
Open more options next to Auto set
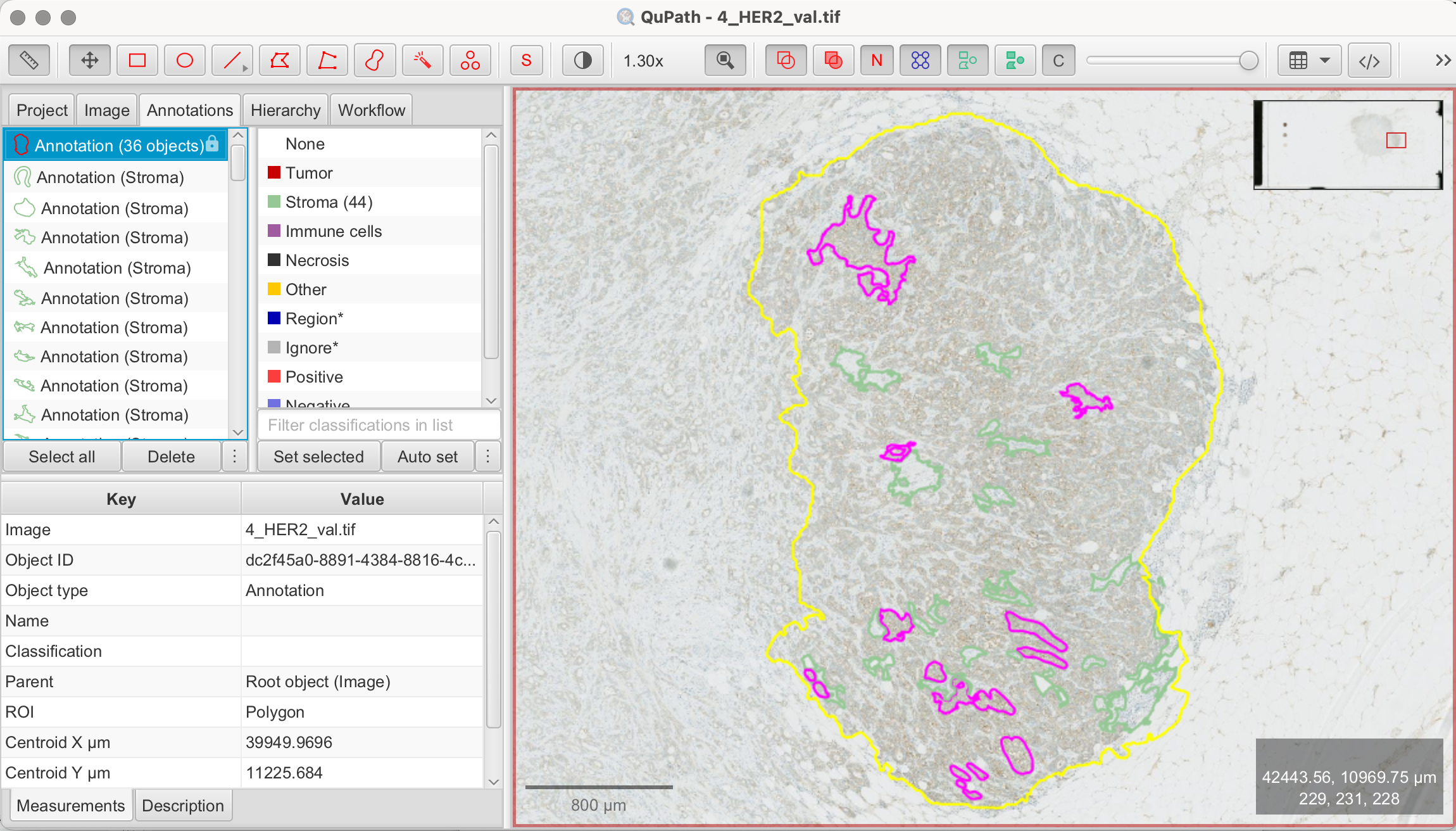pyautogui.click(x=487, y=457)
